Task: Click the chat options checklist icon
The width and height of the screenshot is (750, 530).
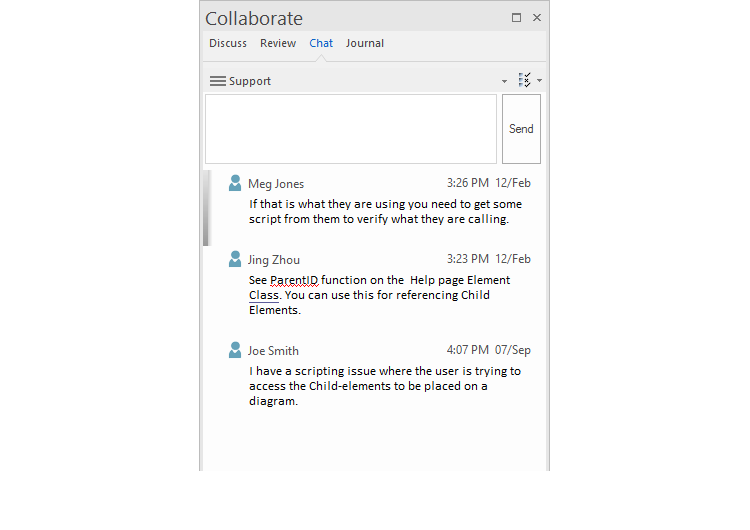Action: tap(525, 80)
